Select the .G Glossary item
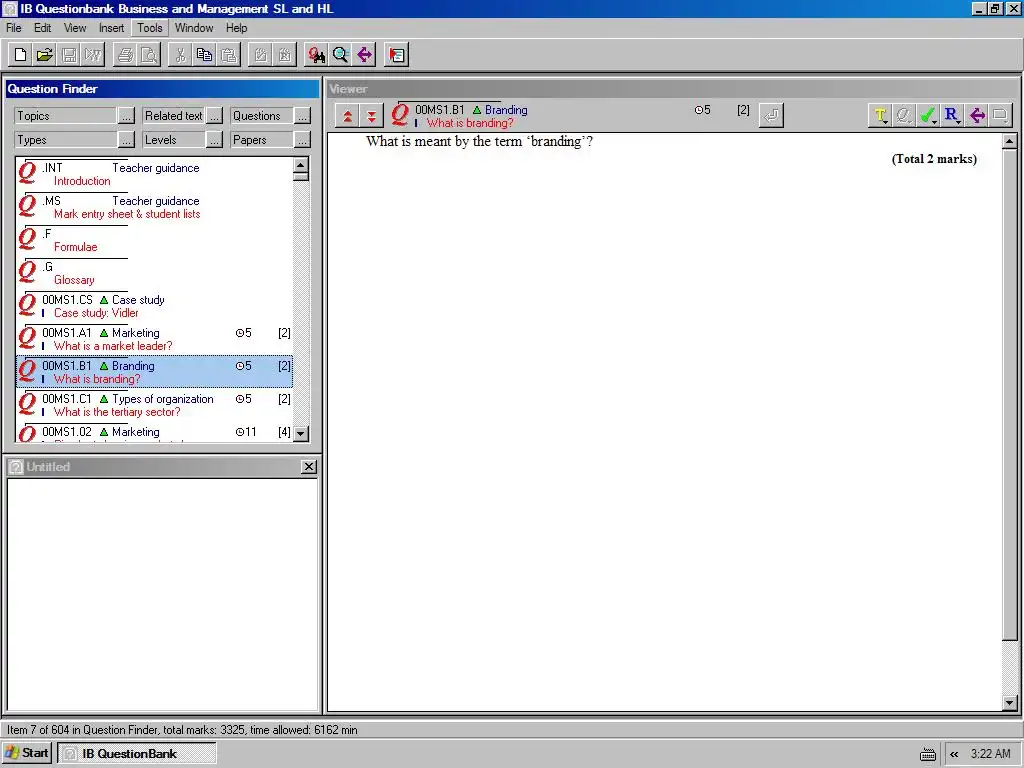Viewport: 1024px width, 768px height. [x=154, y=273]
